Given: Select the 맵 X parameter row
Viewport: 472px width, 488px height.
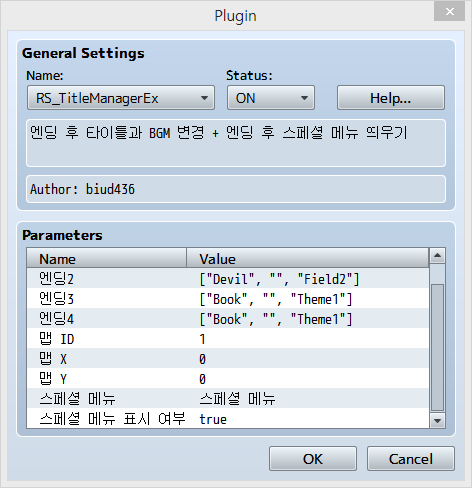Looking at the screenshot, I should pos(228,358).
